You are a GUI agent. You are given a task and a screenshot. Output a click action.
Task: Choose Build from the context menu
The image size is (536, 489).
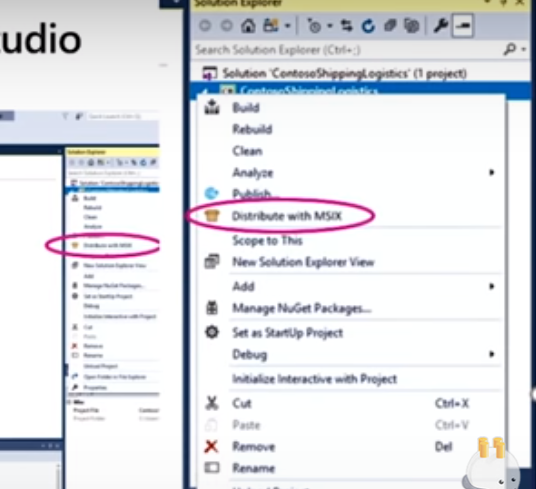[x=246, y=108]
